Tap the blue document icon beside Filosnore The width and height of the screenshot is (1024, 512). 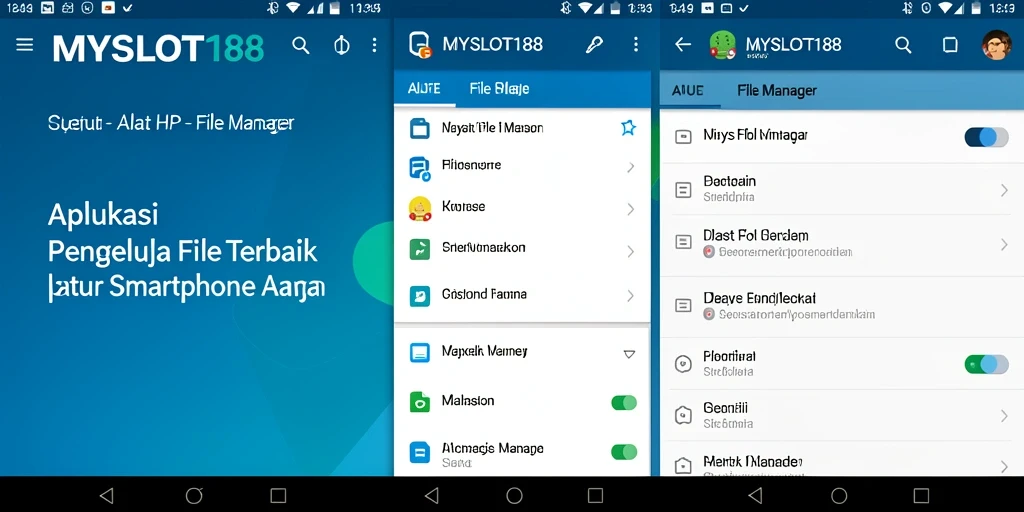(419, 168)
